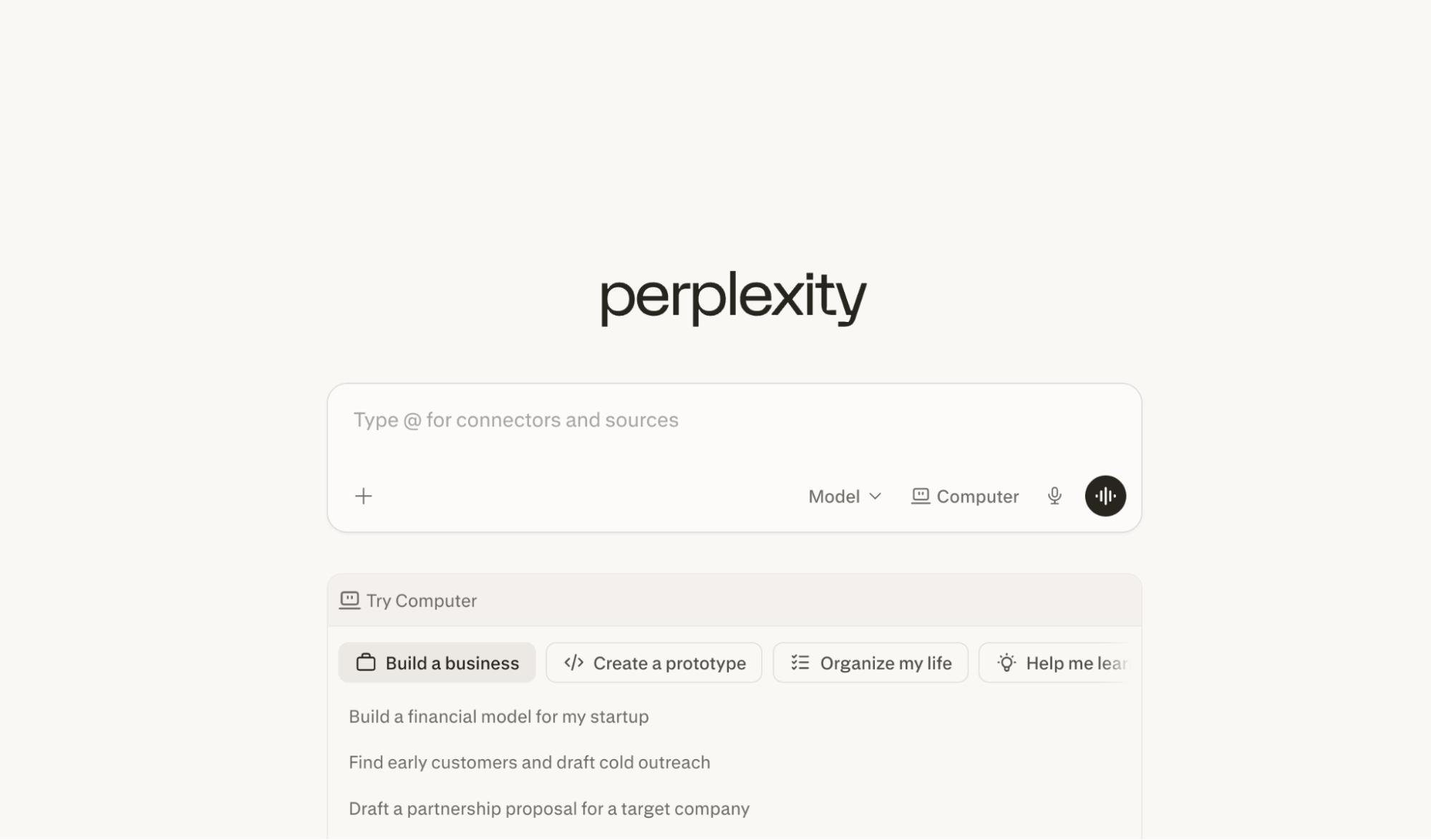Enable Computer mode in the input bar
The image size is (1431, 840).
click(964, 496)
